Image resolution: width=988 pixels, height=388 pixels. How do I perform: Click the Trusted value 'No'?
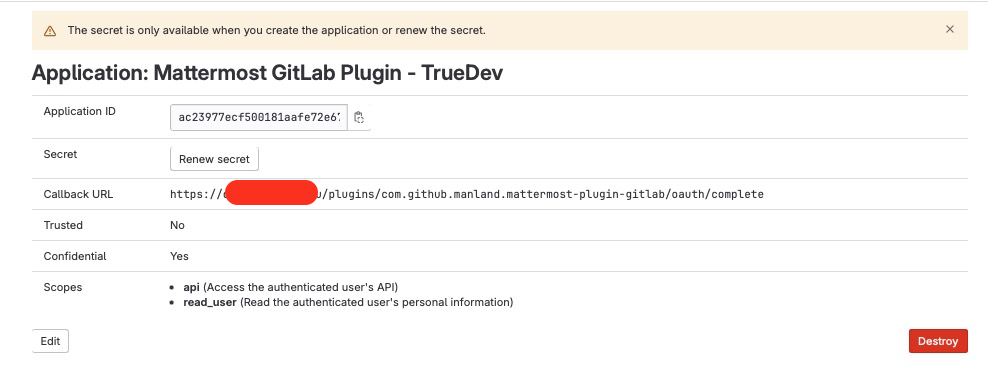coord(177,225)
